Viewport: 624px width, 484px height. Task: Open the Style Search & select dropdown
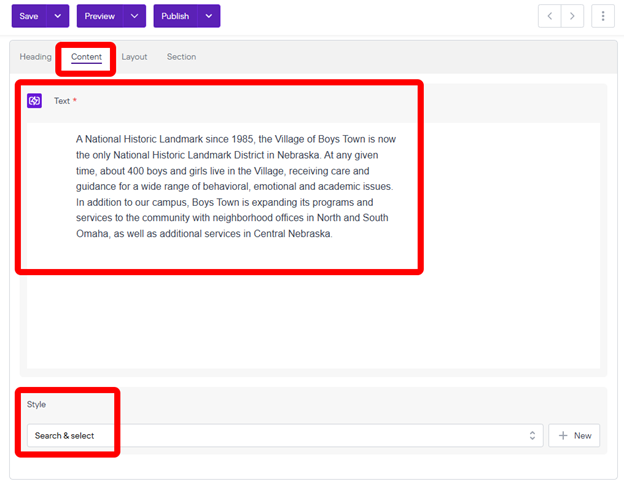coord(285,435)
